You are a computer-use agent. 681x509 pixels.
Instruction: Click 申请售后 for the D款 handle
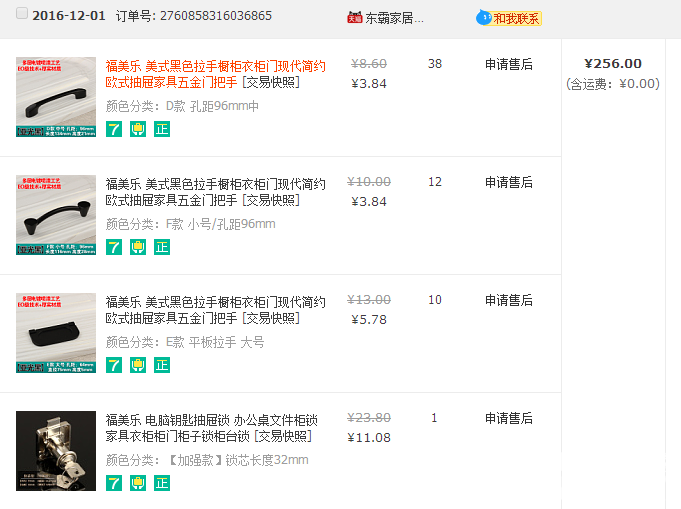pyautogui.click(x=509, y=65)
